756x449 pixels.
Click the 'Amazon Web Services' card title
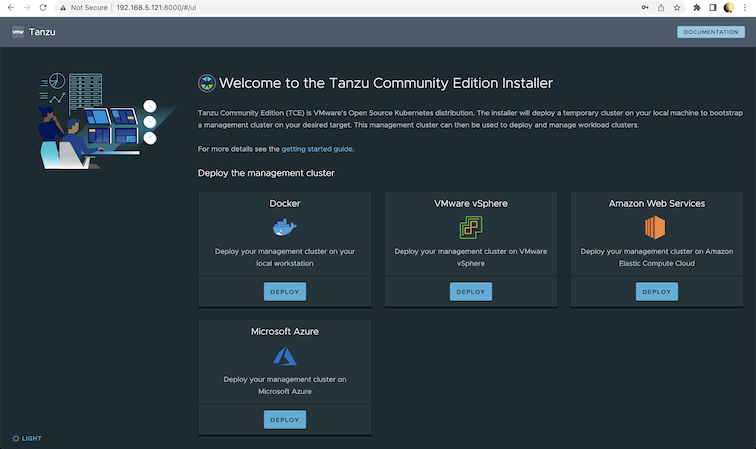(657, 204)
